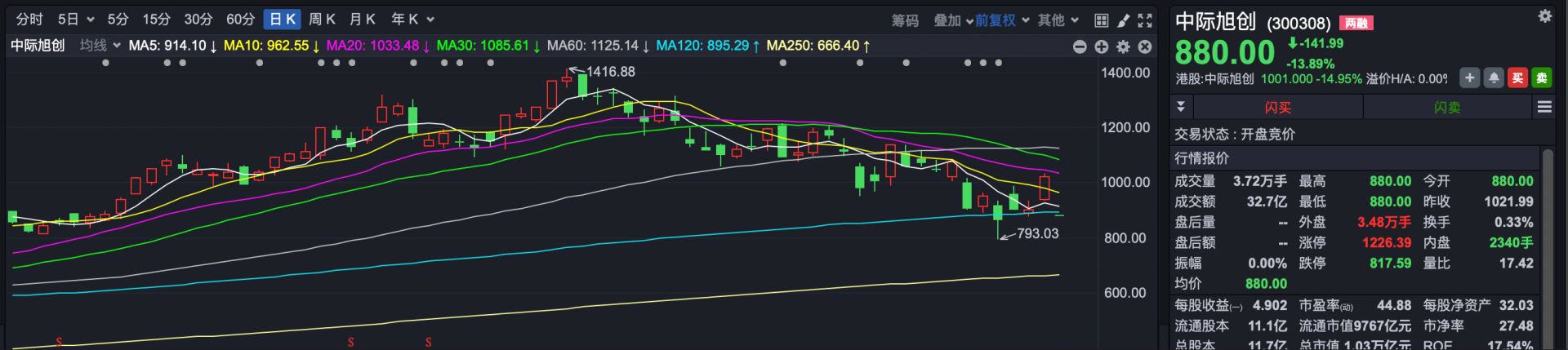Open the 叠加 overlay dropdown
The height and width of the screenshot is (350, 1568).
pyautogui.click(x=953, y=20)
